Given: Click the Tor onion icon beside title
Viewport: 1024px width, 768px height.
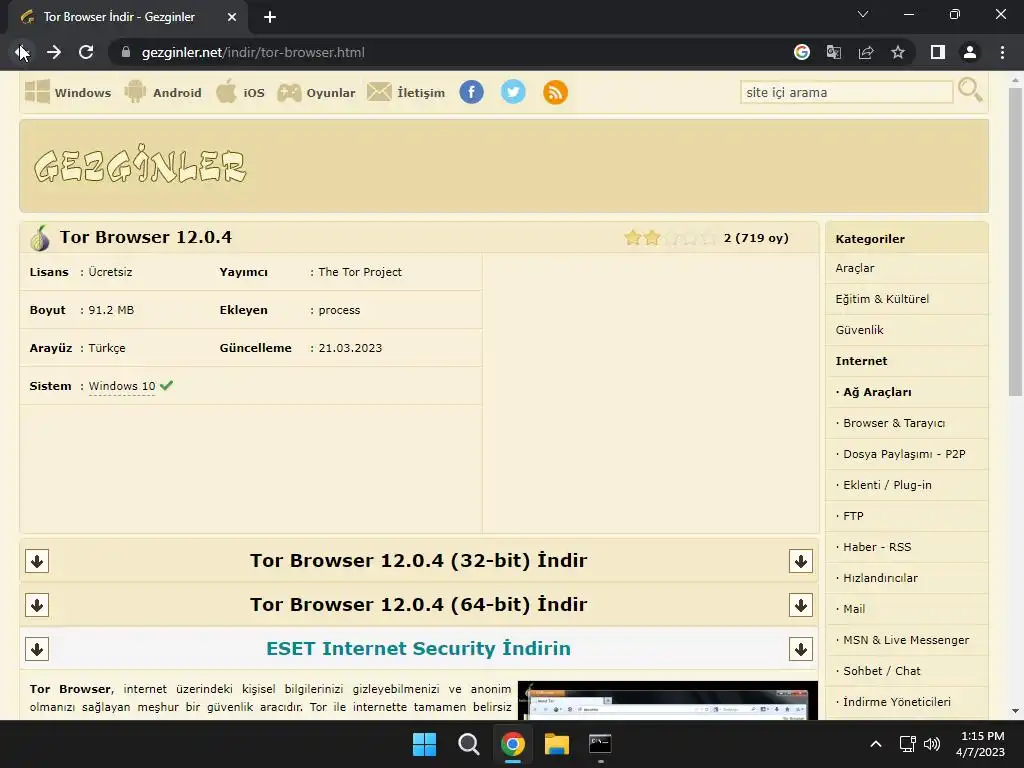Looking at the screenshot, I should pos(40,238).
